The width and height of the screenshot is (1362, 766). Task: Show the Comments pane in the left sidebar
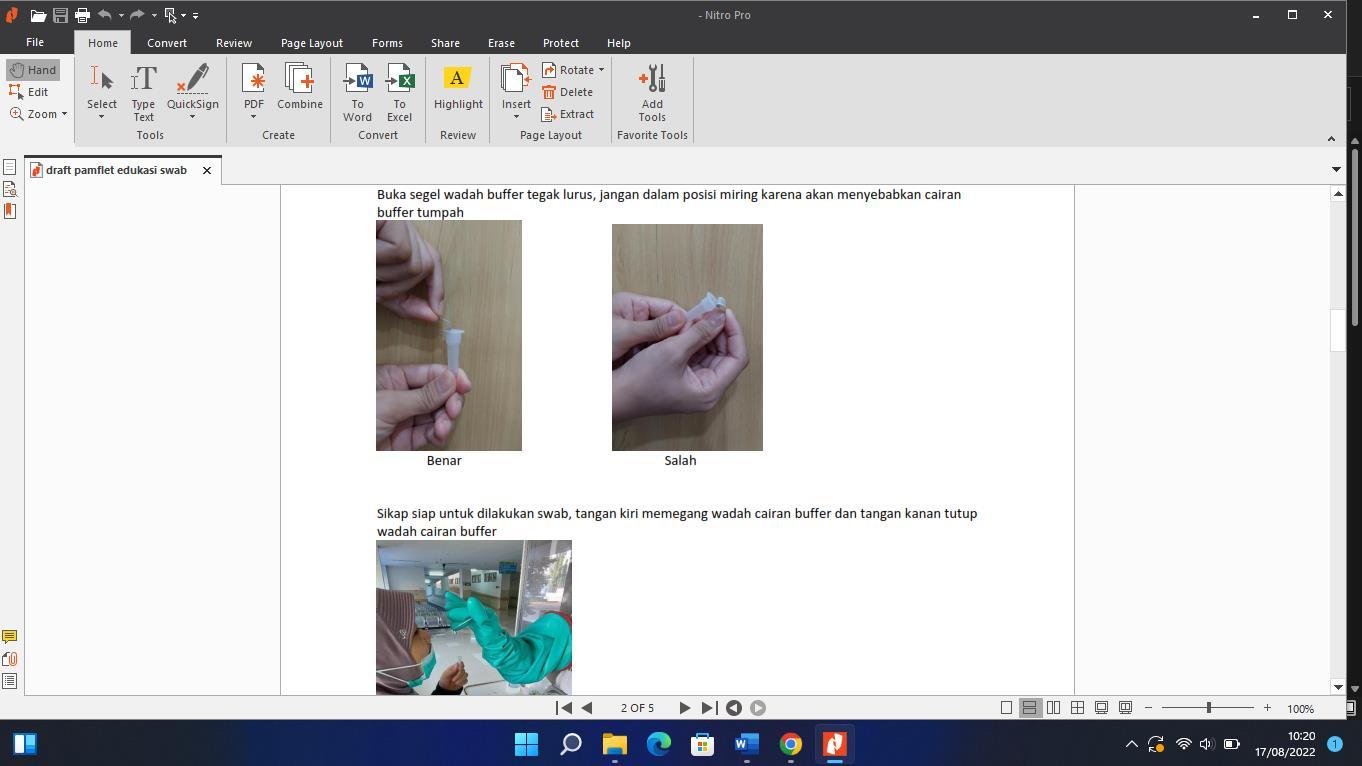click(10, 637)
